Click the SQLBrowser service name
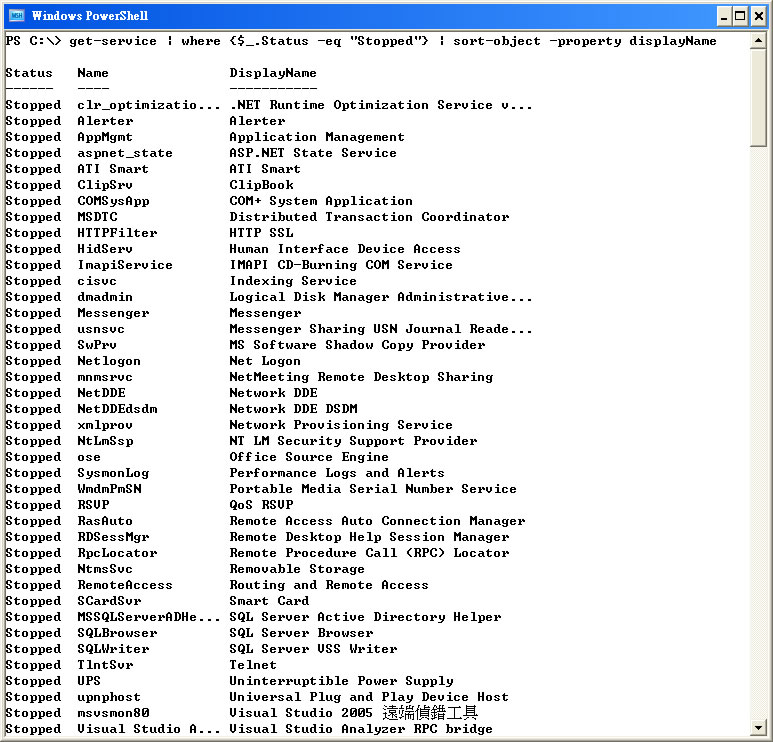773x742 pixels. [x=117, y=633]
